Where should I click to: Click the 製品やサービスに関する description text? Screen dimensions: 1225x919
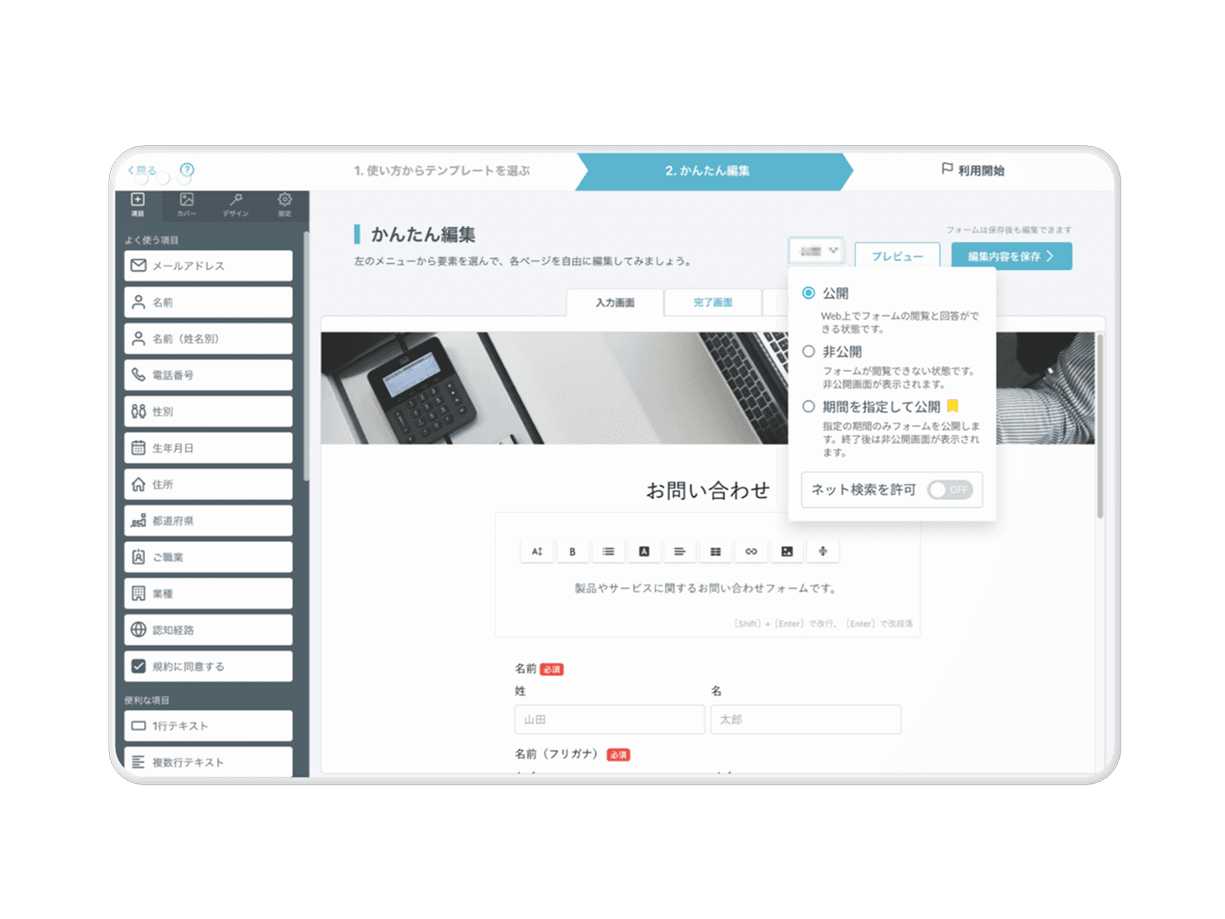pyautogui.click(x=705, y=588)
